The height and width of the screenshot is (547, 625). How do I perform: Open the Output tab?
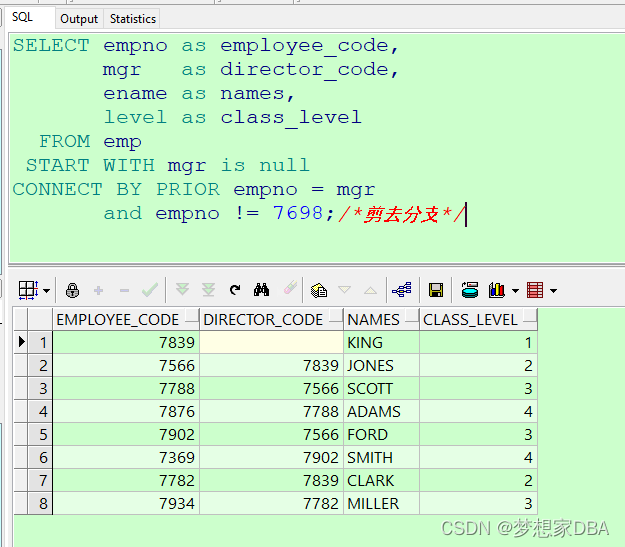click(79, 19)
